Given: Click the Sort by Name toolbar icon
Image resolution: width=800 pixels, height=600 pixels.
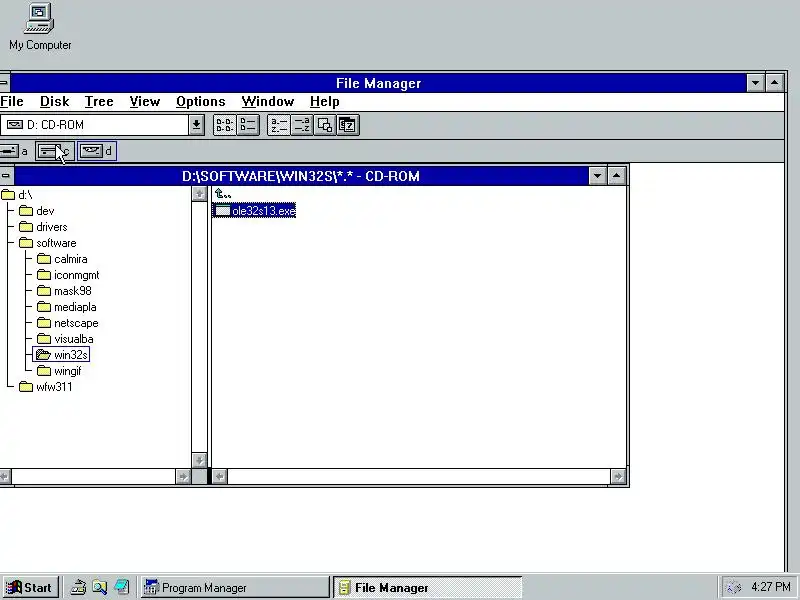Looking at the screenshot, I should point(279,125).
